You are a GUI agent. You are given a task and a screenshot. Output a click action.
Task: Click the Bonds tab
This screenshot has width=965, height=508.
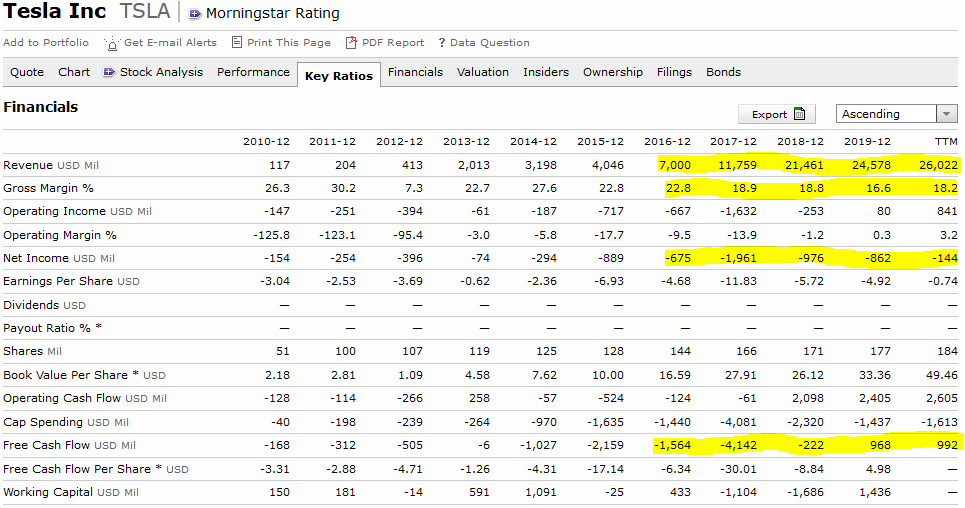[x=723, y=72]
